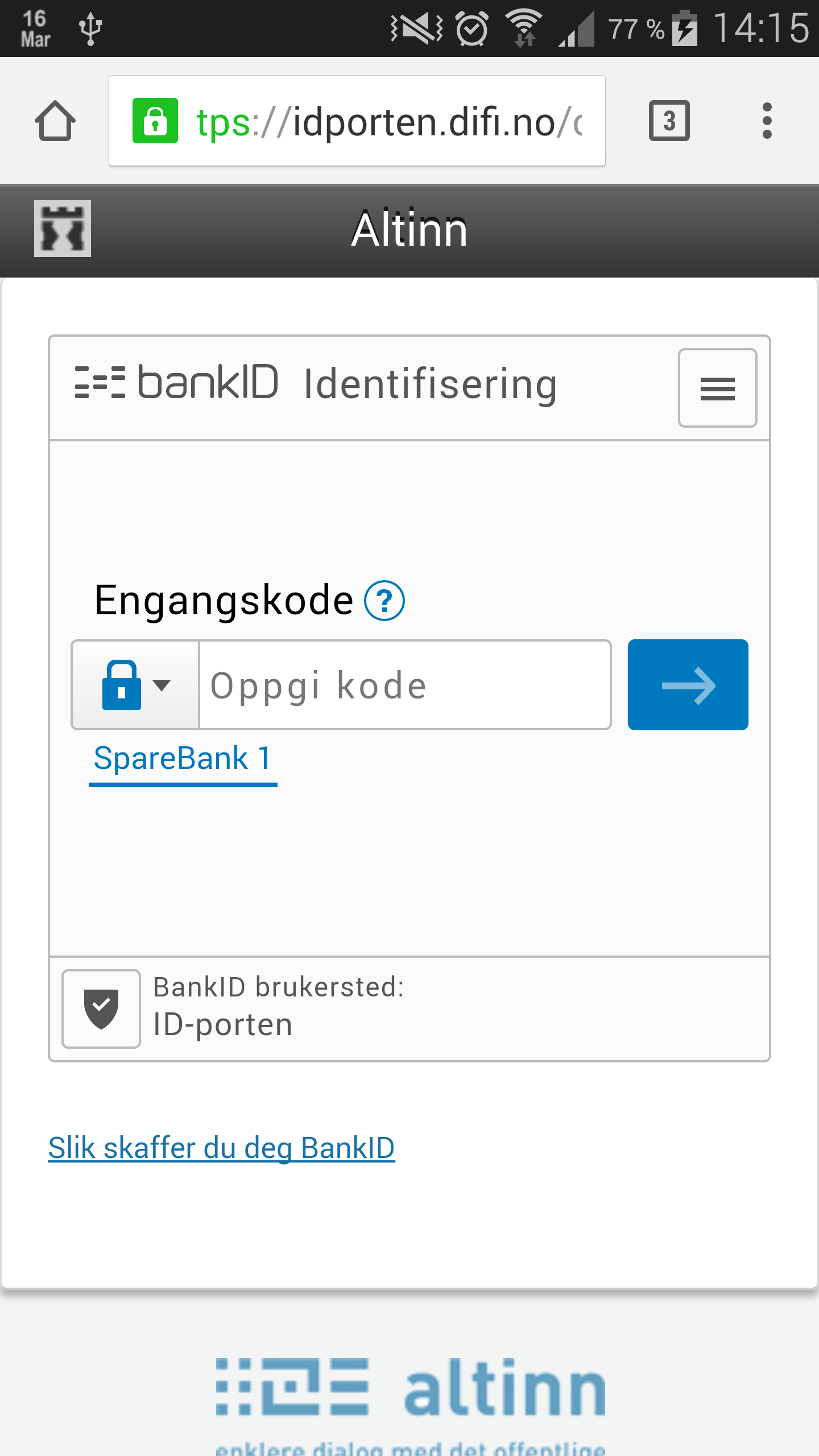Open Slik skaffer du deg BankID link
Screen dimensions: 819x1456
tap(221, 1148)
